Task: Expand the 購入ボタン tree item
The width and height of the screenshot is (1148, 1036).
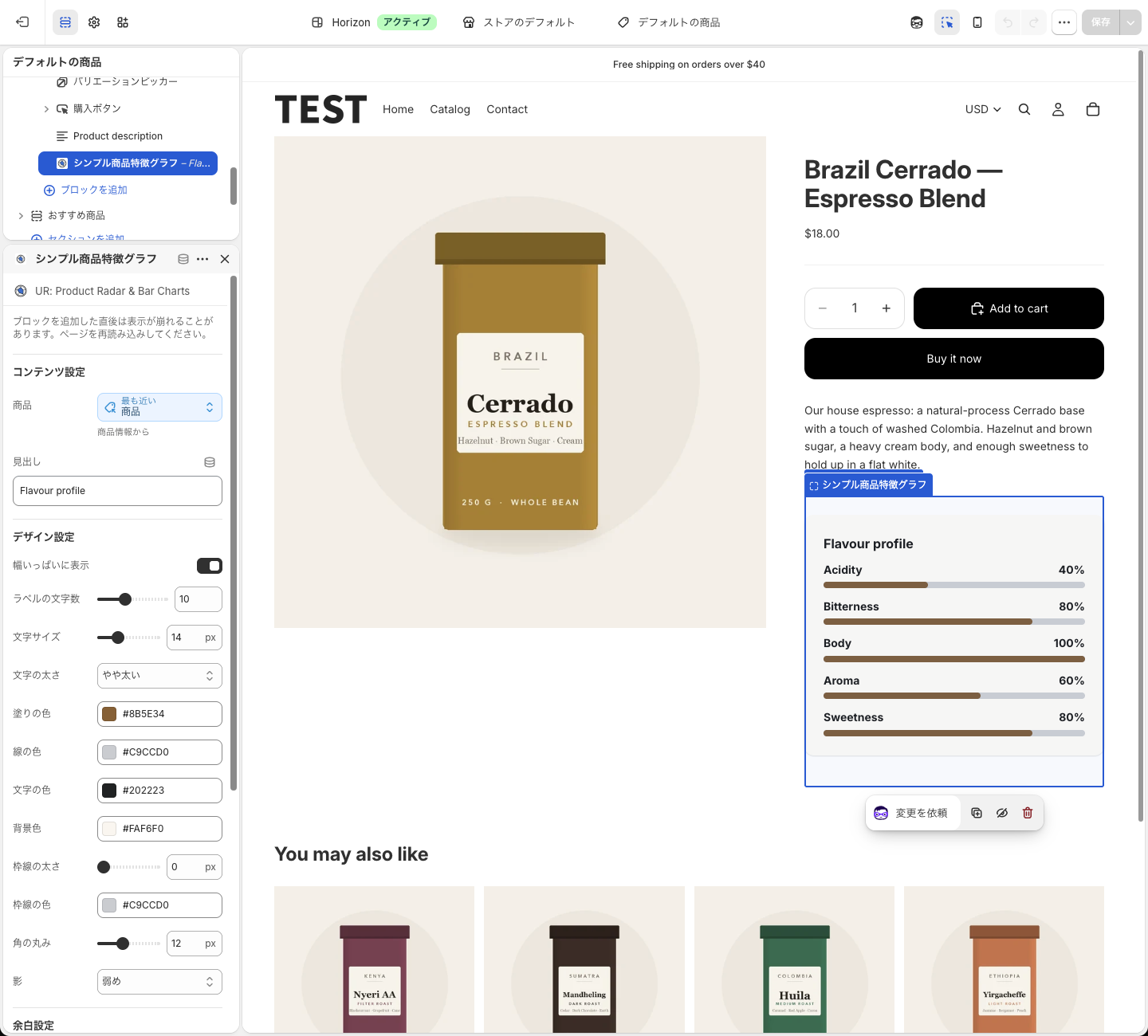Action: pyautogui.click(x=46, y=109)
